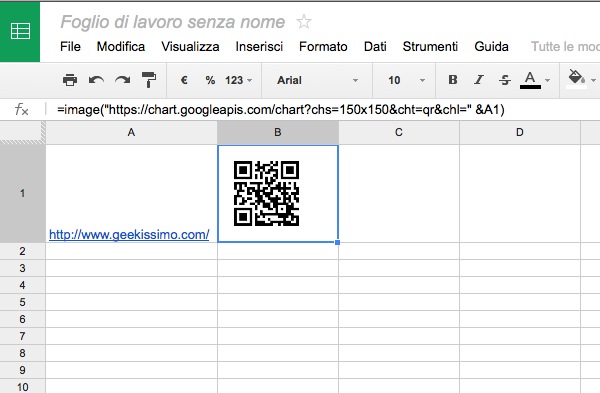Open the Modifica menu

[121, 46]
